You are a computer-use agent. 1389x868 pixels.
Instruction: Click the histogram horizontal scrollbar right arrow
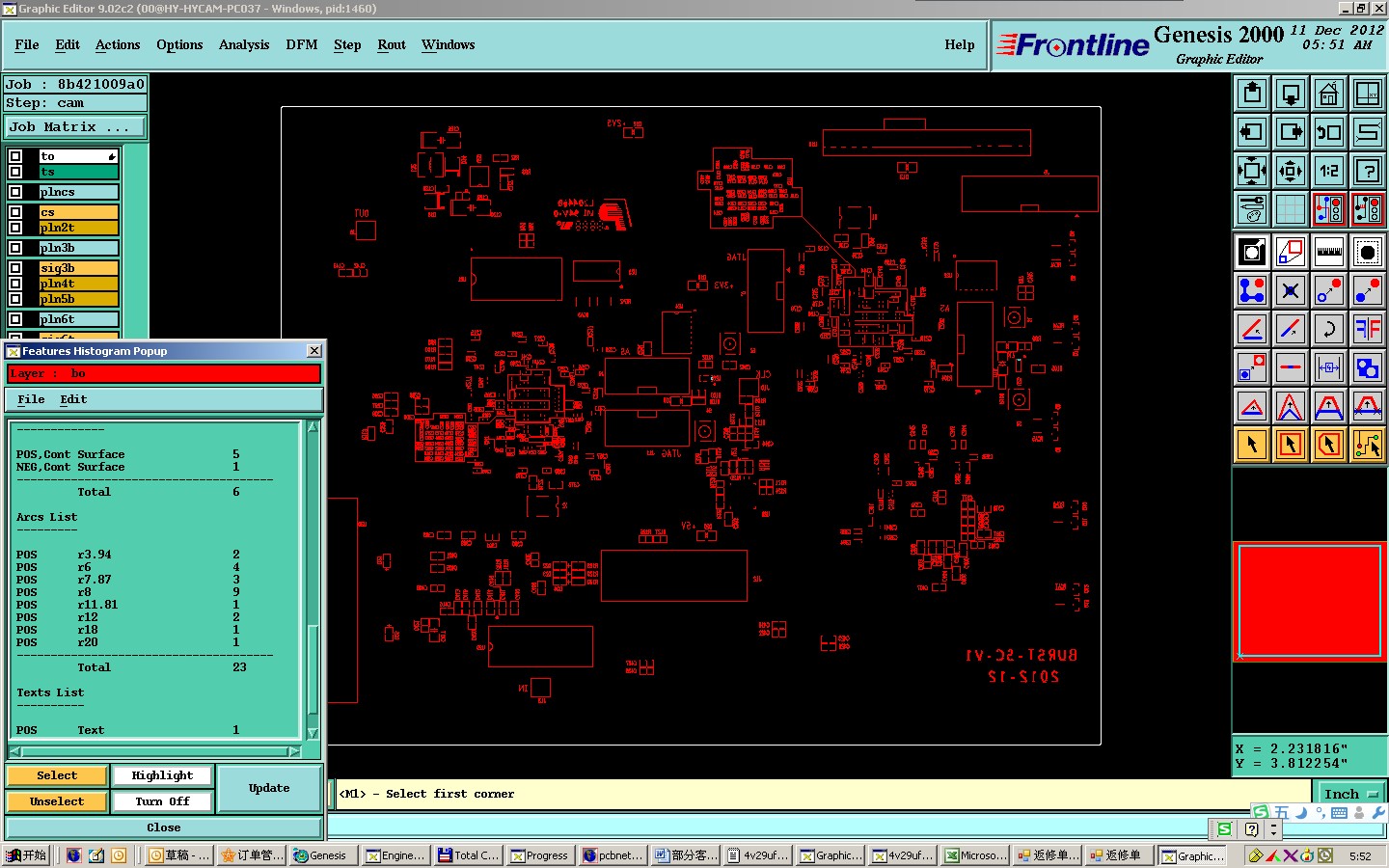click(293, 751)
